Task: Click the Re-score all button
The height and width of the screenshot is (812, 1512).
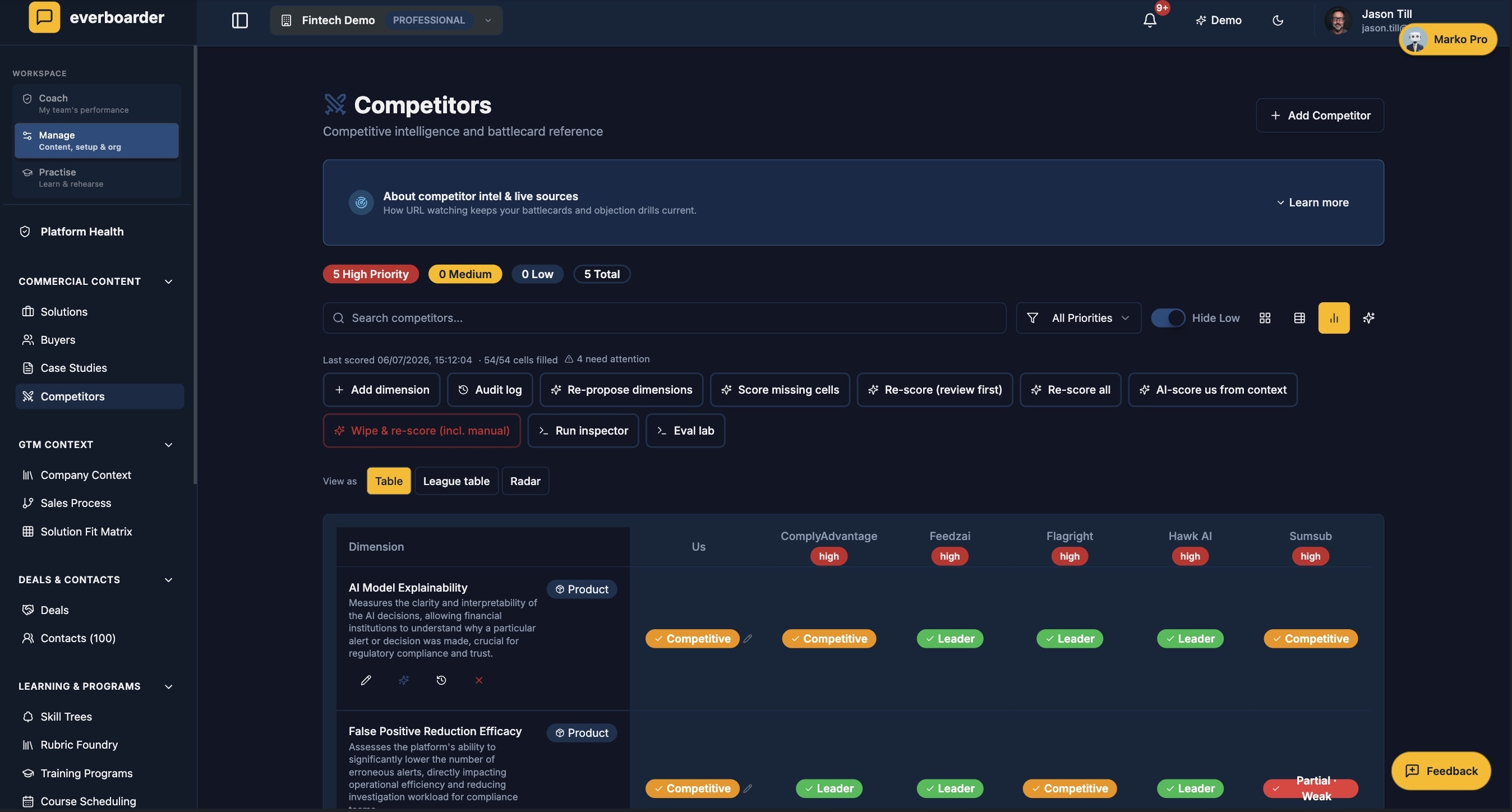Action: [x=1070, y=390]
